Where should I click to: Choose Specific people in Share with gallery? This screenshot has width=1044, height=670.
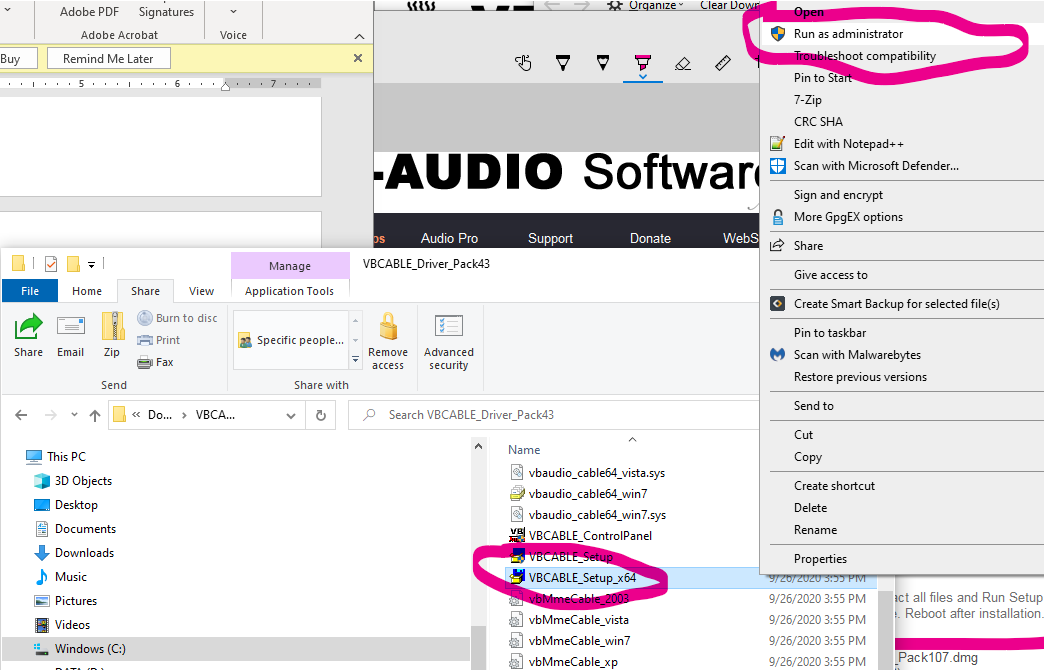point(292,340)
